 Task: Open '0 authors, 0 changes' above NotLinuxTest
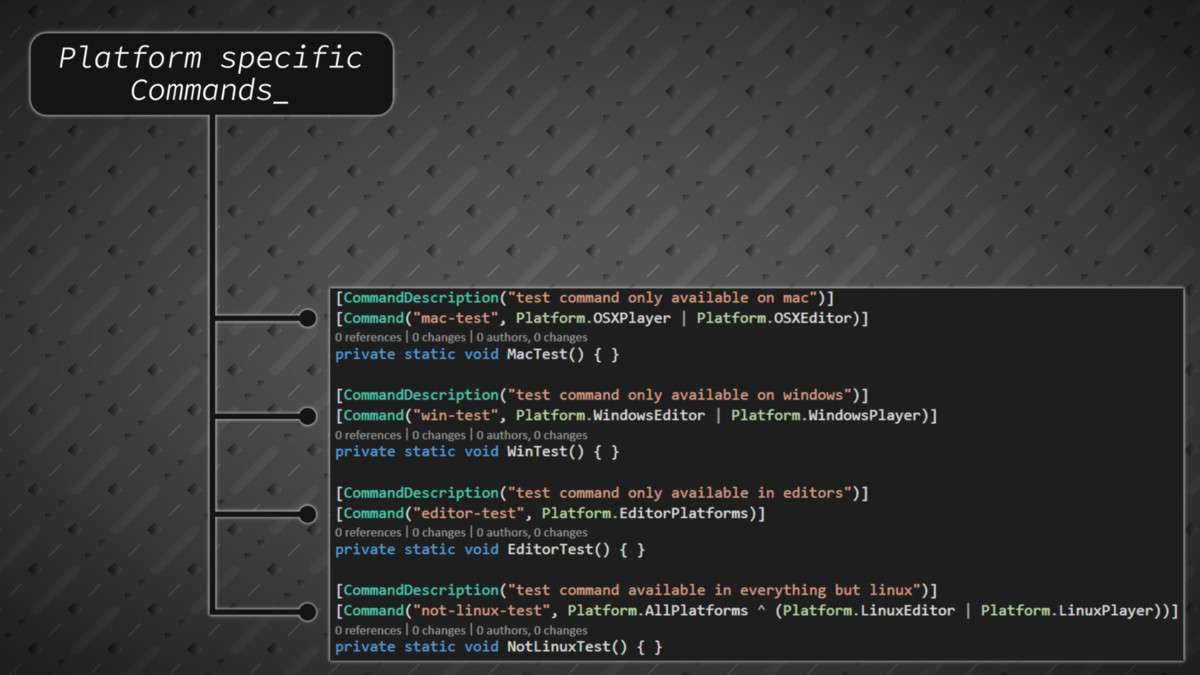(531, 631)
